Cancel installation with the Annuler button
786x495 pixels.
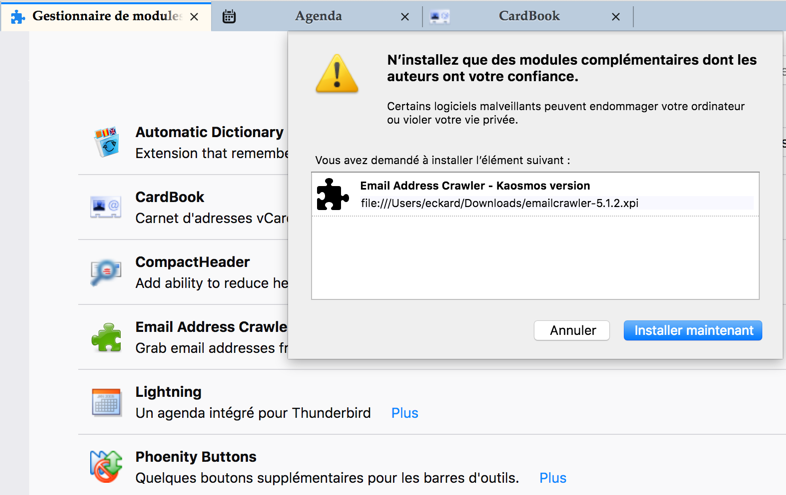point(572,330)
